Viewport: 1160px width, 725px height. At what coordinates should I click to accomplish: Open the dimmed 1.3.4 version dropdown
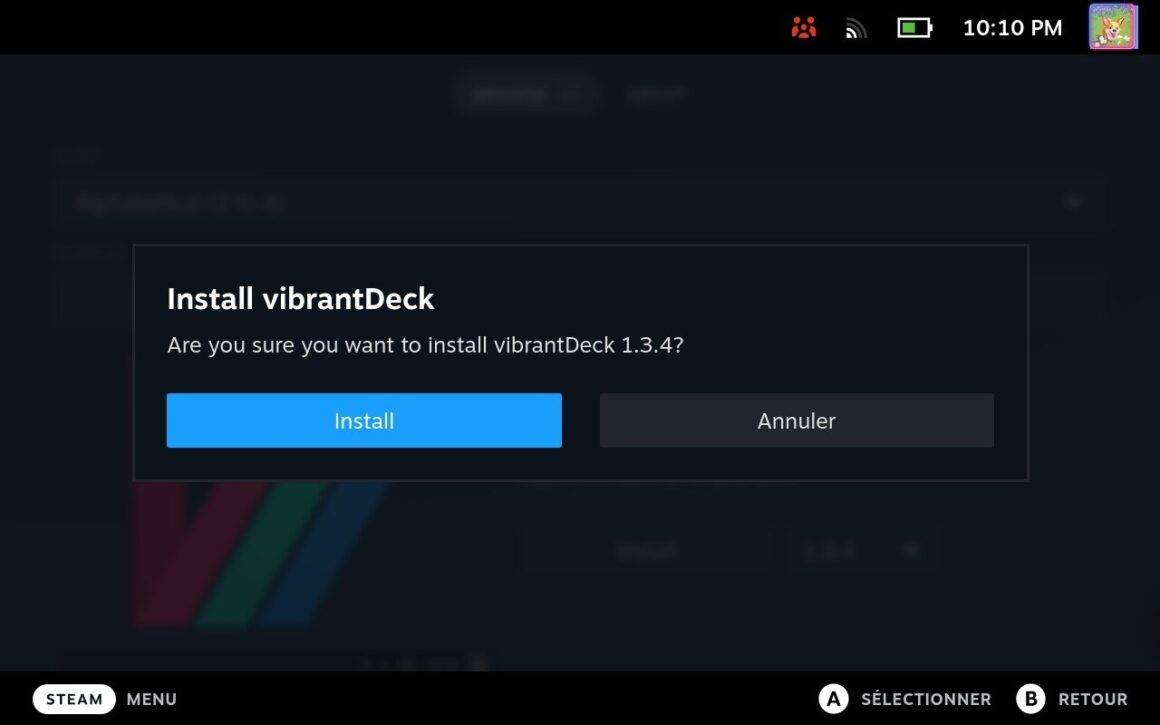pos(860,550)
